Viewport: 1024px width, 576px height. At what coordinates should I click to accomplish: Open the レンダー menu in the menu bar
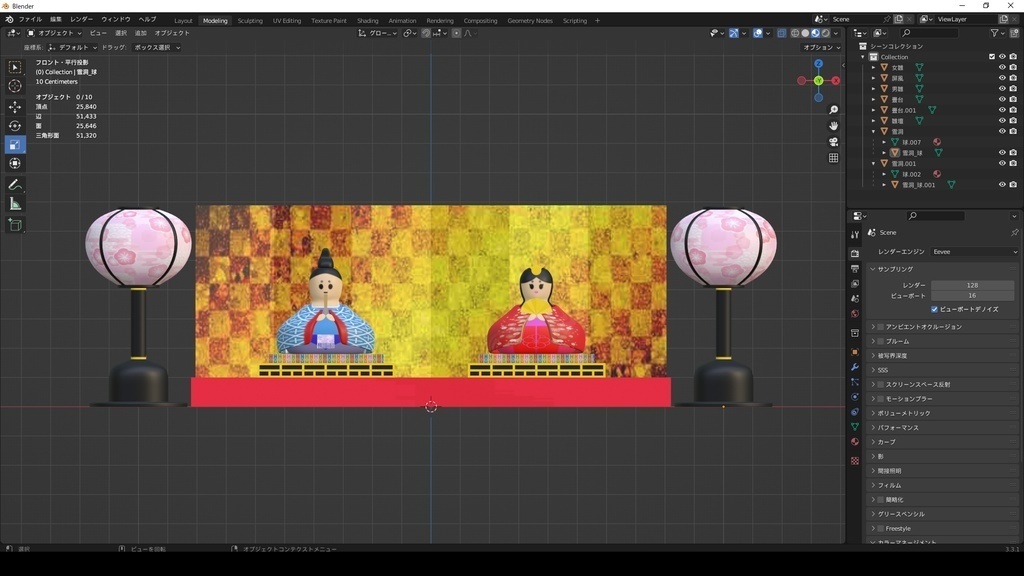84,18
